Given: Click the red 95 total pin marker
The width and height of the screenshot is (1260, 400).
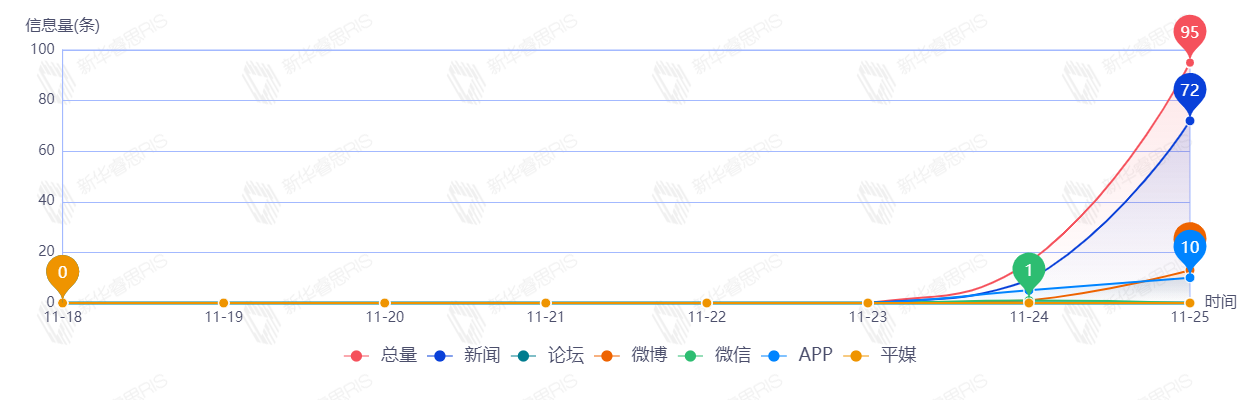Looking at the screenshot, I should pos(1189,33).
